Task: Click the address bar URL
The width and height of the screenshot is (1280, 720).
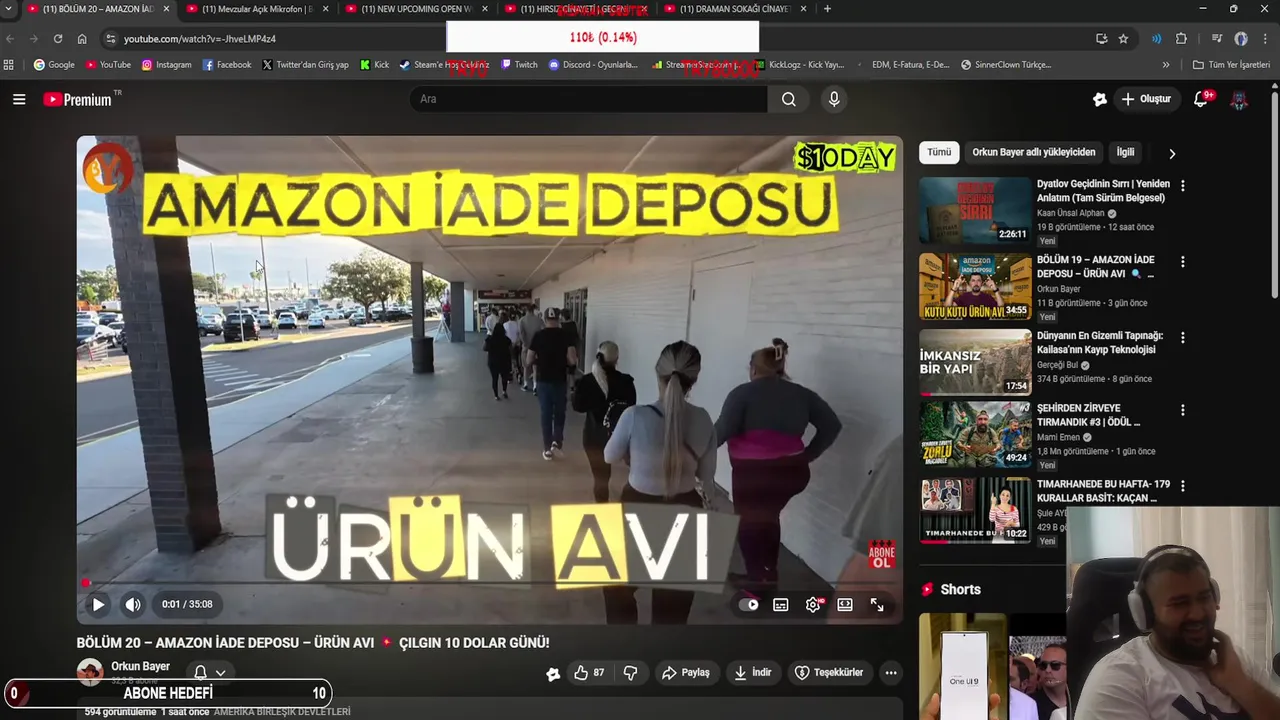Action: [199, 39]
